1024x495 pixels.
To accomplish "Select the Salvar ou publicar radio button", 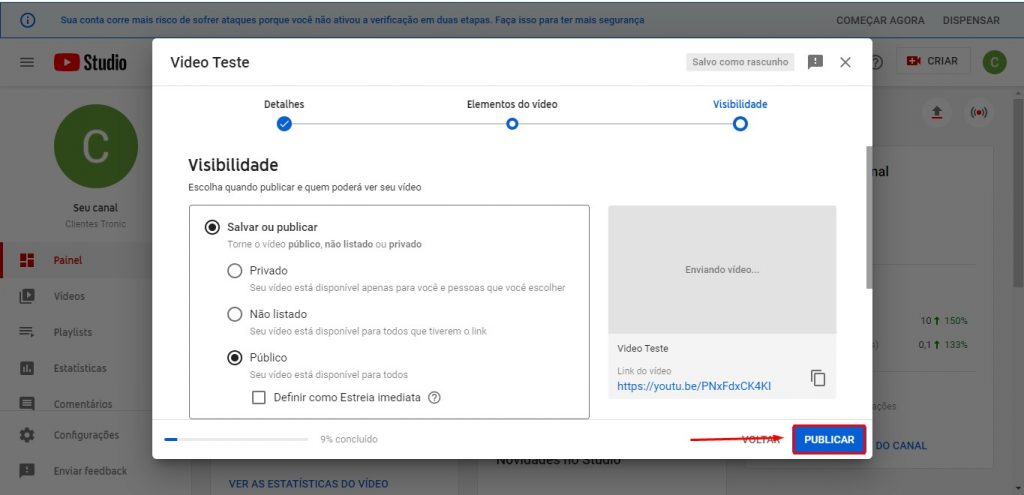I will tap(212, 227).
